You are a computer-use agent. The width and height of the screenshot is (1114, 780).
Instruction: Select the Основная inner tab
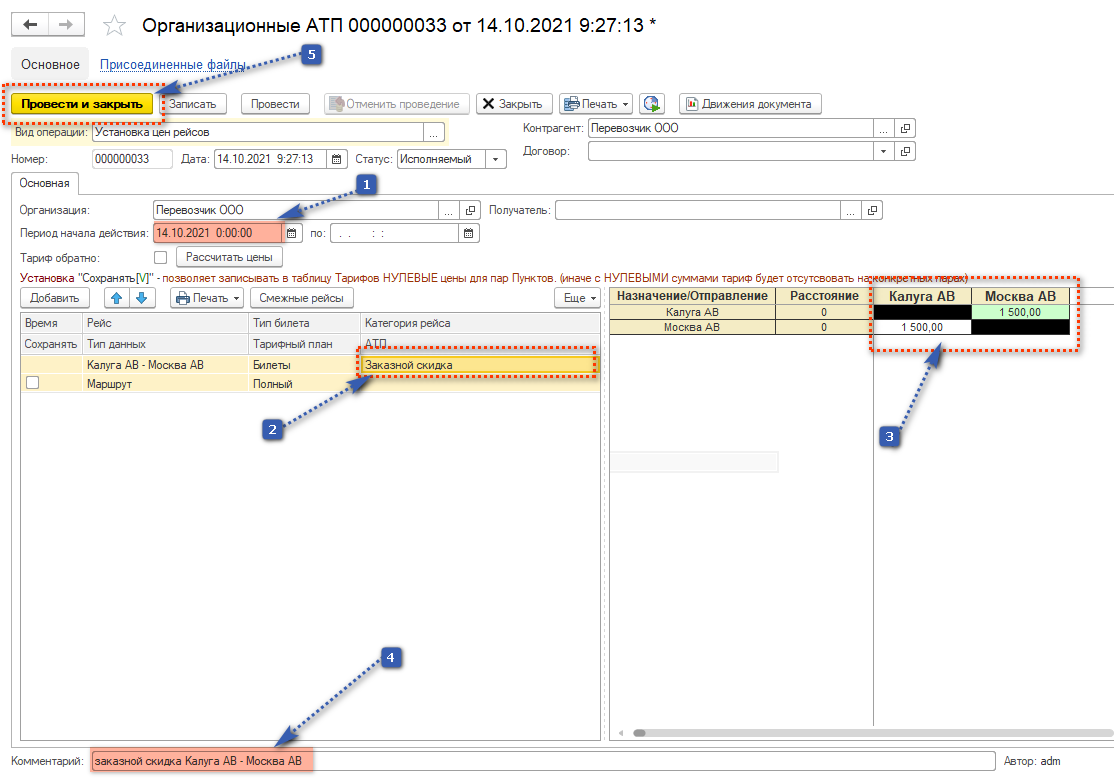coord(45,183)
